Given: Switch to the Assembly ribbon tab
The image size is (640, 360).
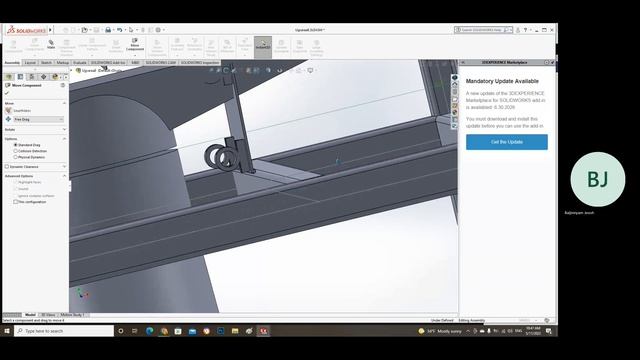Looking at the screenshot, I should click(12, 62).
